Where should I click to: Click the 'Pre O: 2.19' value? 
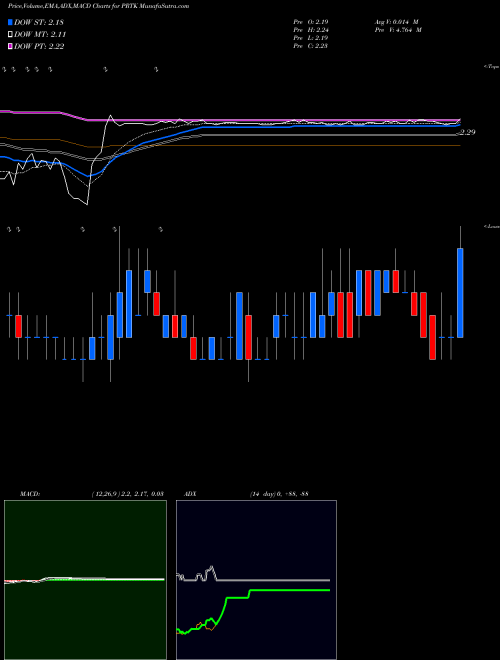pyautogui.click(x=311, y=21)
